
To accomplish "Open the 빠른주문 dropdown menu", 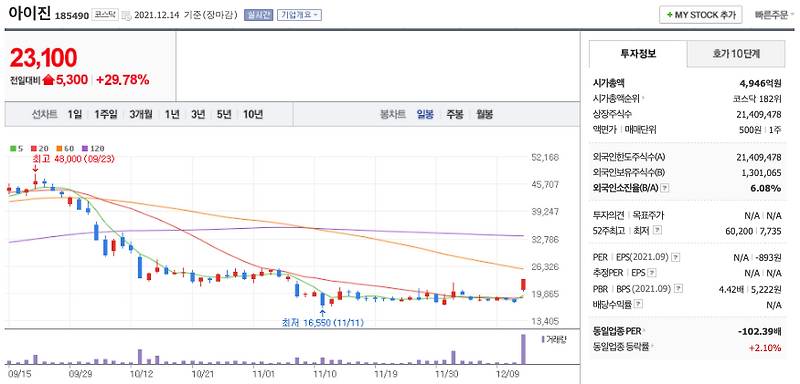I will tap(774, 15).
